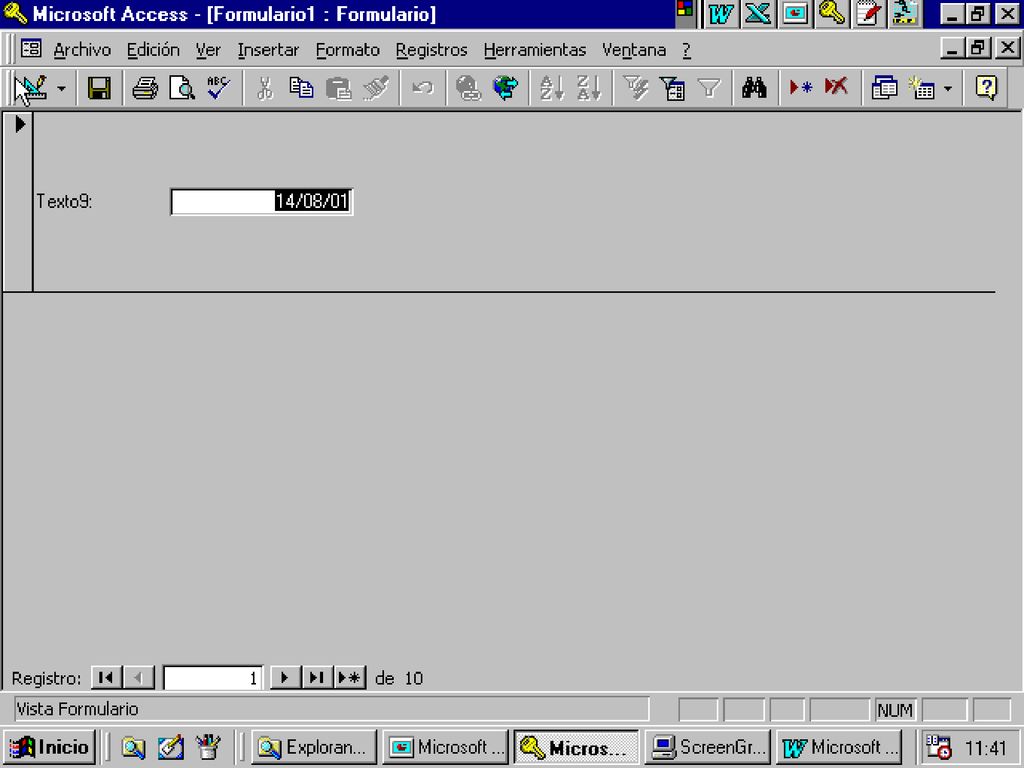
Task: Sort descending Z to A
Action: tap(589, 88)
